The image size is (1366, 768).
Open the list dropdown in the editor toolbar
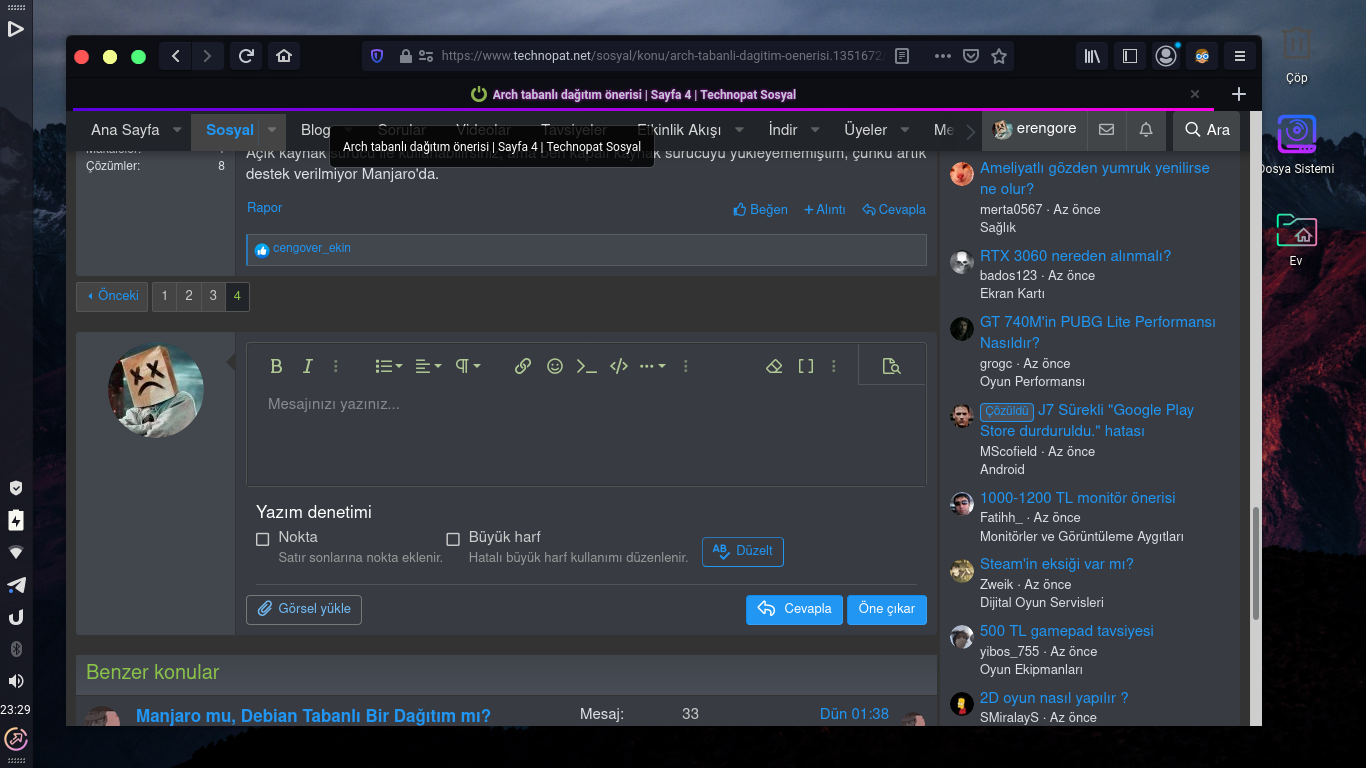pyautogui.click(x=389, y=366)
